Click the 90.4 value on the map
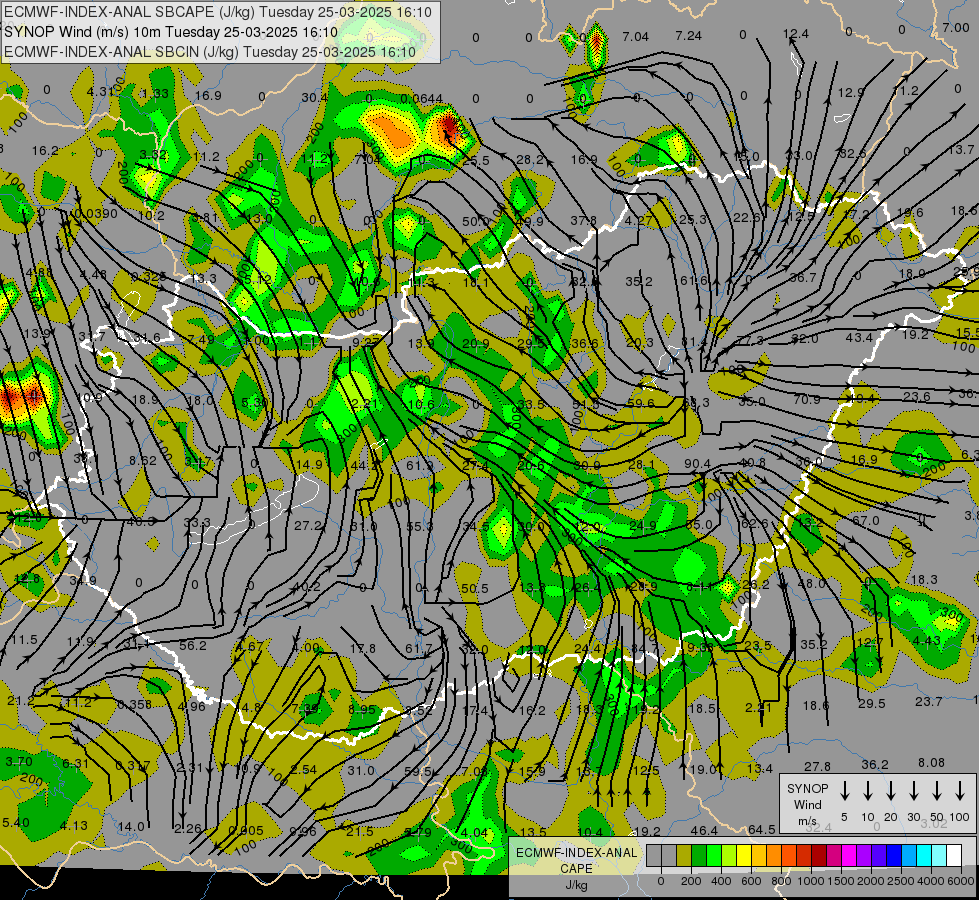The image size is (979, 900). [697, 463]
